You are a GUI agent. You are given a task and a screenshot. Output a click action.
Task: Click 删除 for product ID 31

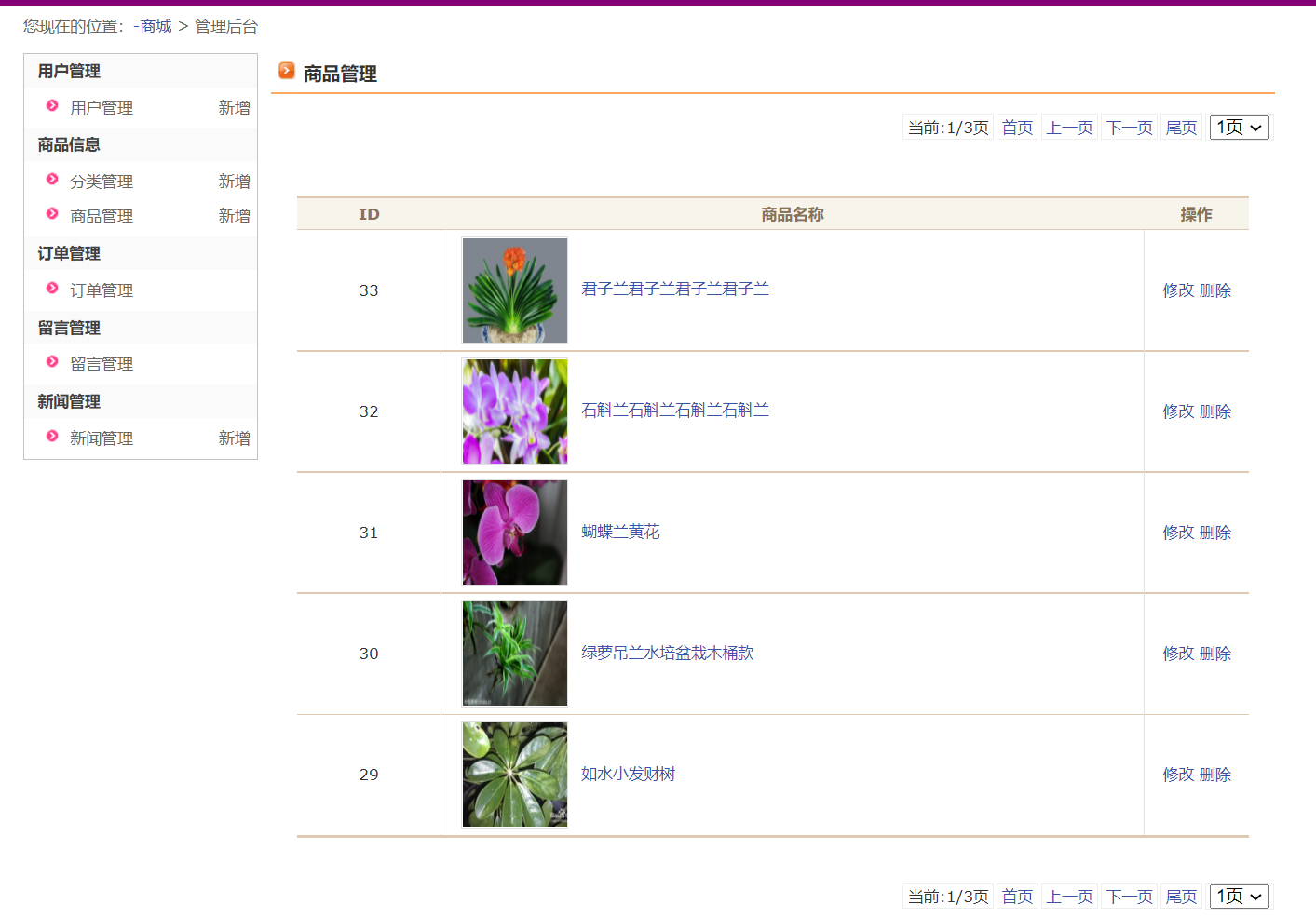[1215, 533]
